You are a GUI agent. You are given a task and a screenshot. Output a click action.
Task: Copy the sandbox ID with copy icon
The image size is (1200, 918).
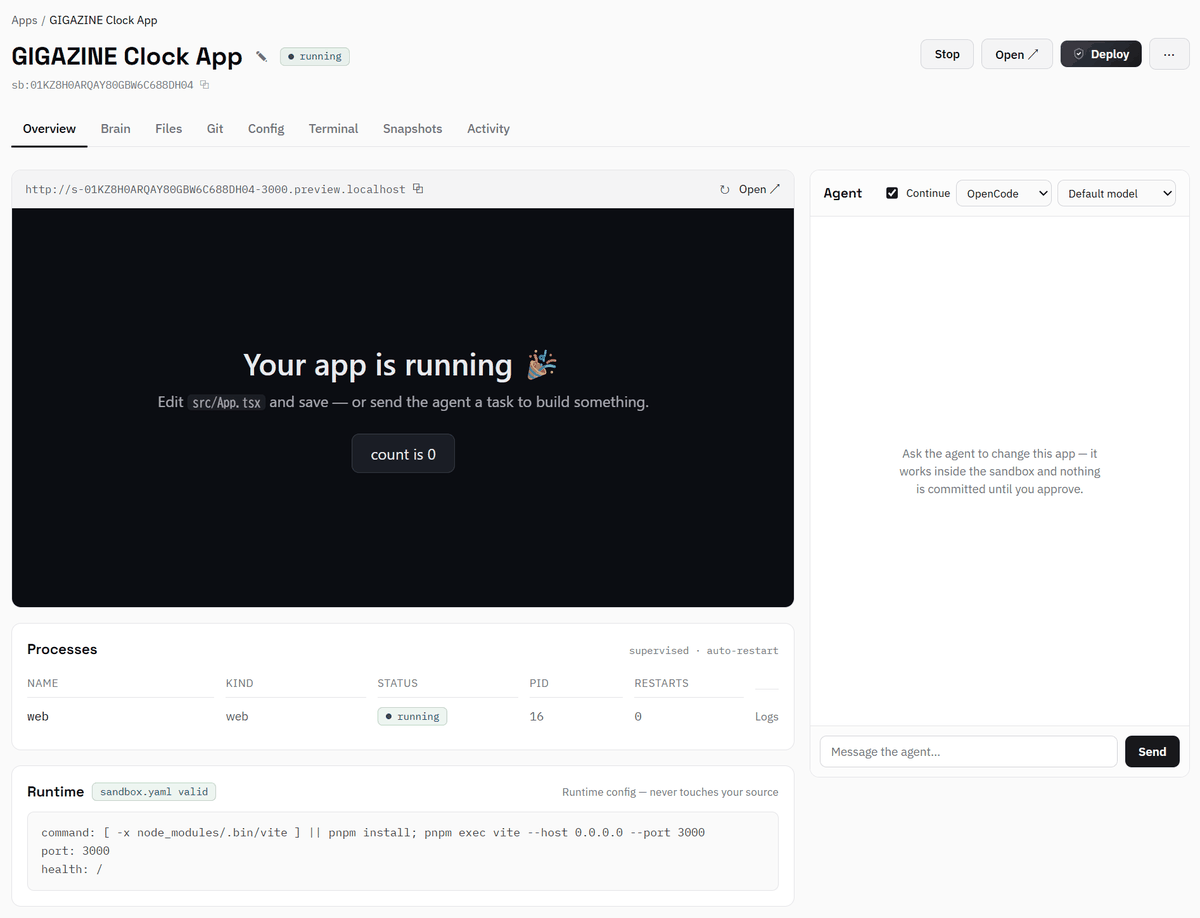[x=204, y=85]
